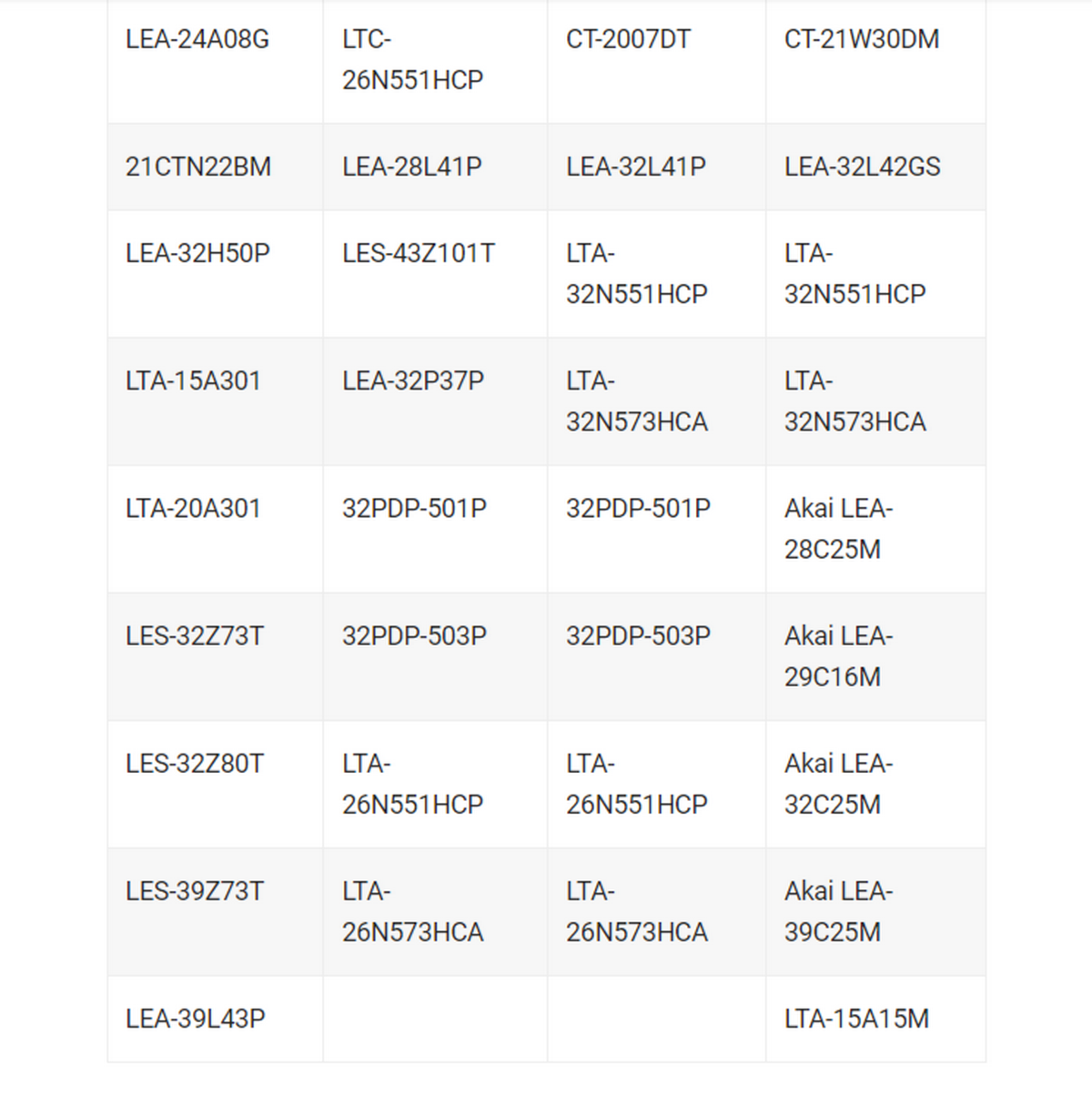Select the LEA-28L41P entry

411,167
